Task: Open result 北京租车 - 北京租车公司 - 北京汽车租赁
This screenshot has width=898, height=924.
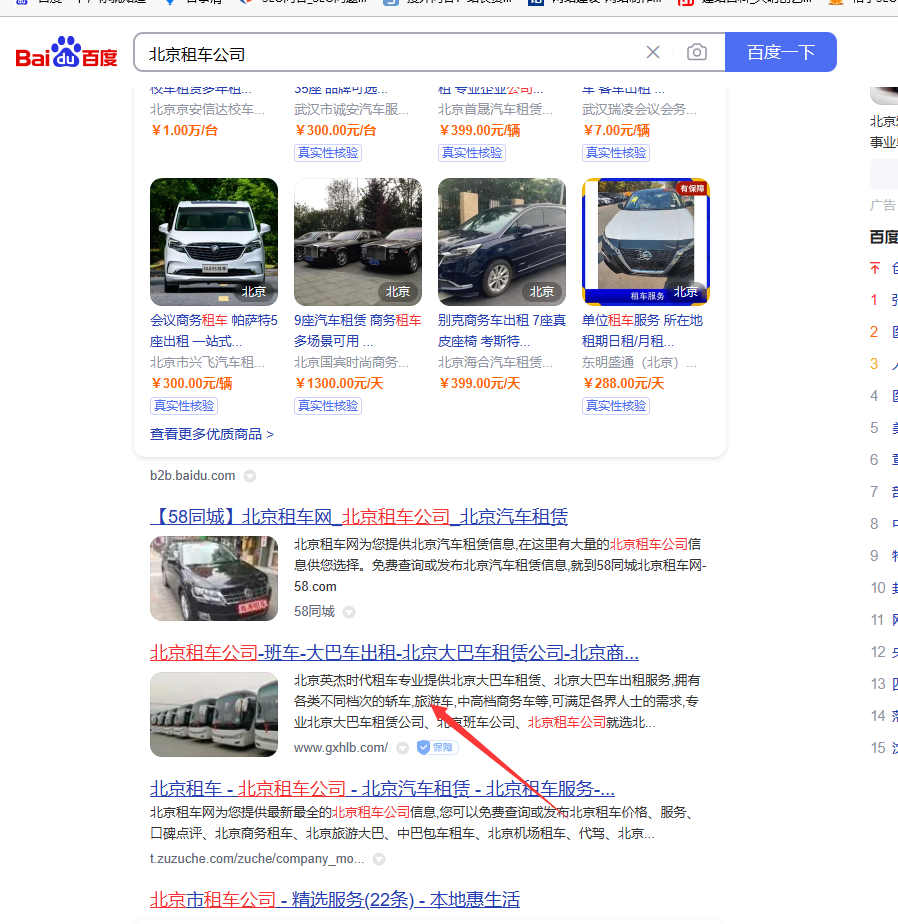Action: 382,788
